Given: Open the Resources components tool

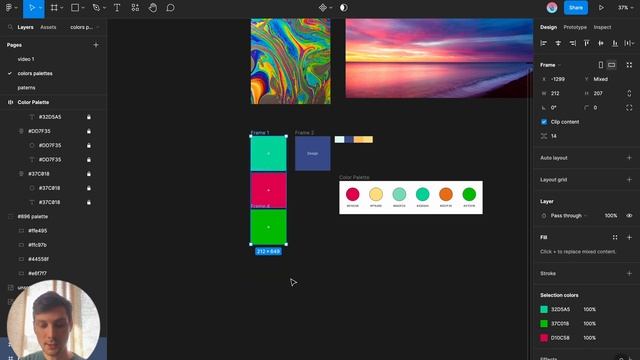Looking at the screenshot, I should pyautogui.click(x=135, y=8).
